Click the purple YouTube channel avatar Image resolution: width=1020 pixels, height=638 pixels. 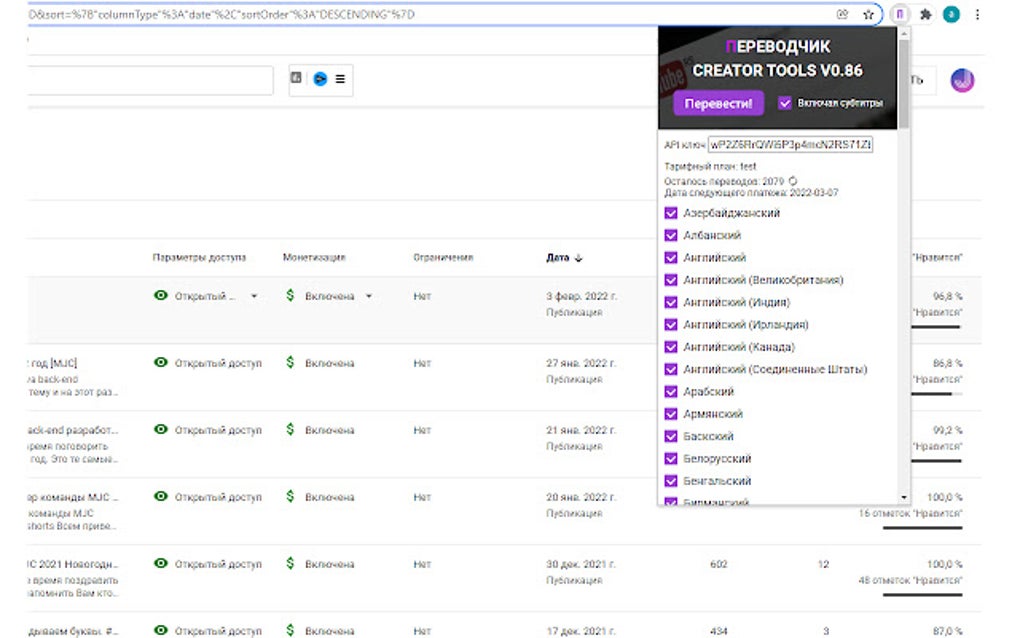pos(962,79)
